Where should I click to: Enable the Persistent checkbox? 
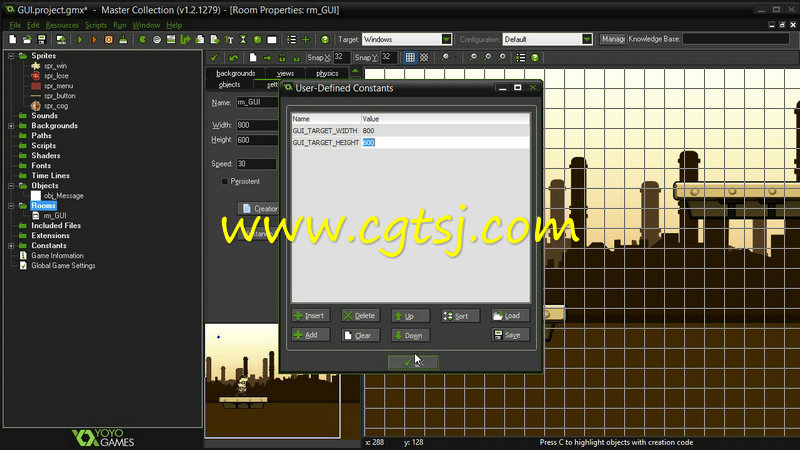[224, 182]
